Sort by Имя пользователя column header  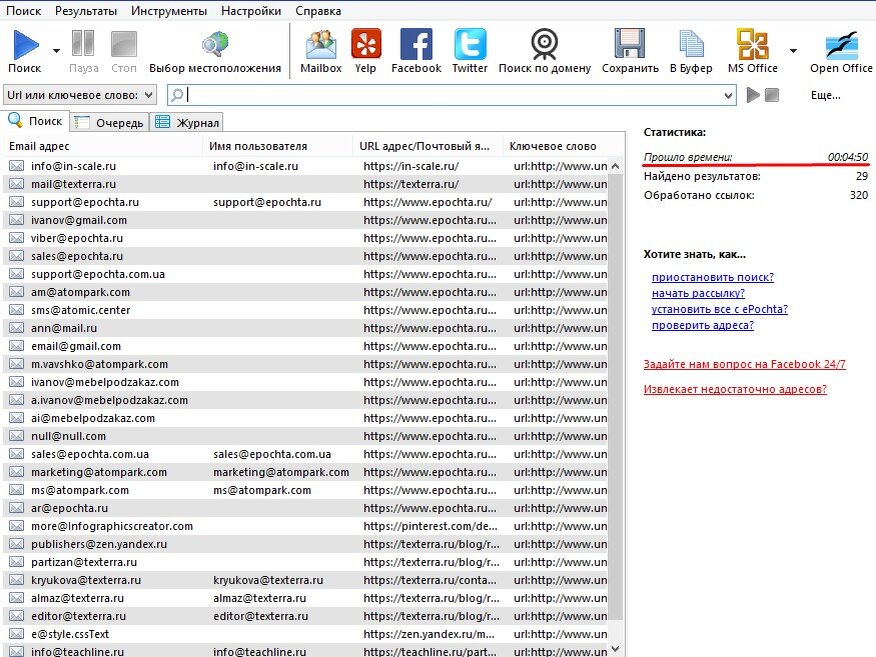(x=278, y=146)
